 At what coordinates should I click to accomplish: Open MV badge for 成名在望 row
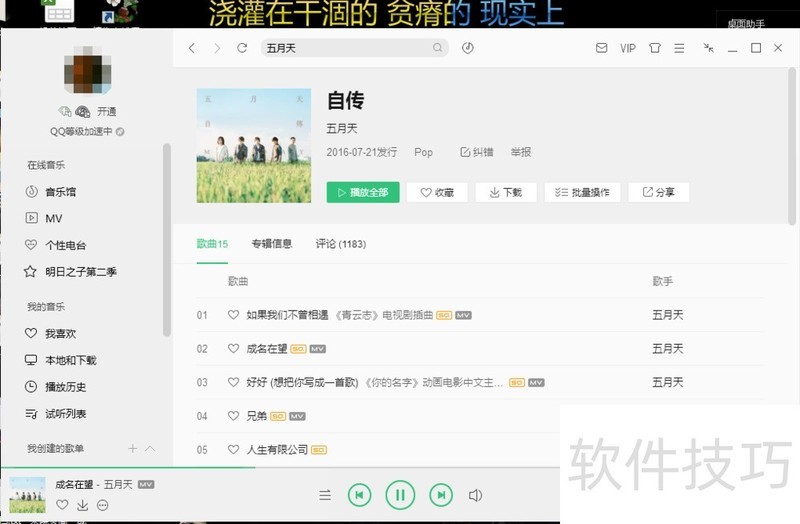point(318,349)
